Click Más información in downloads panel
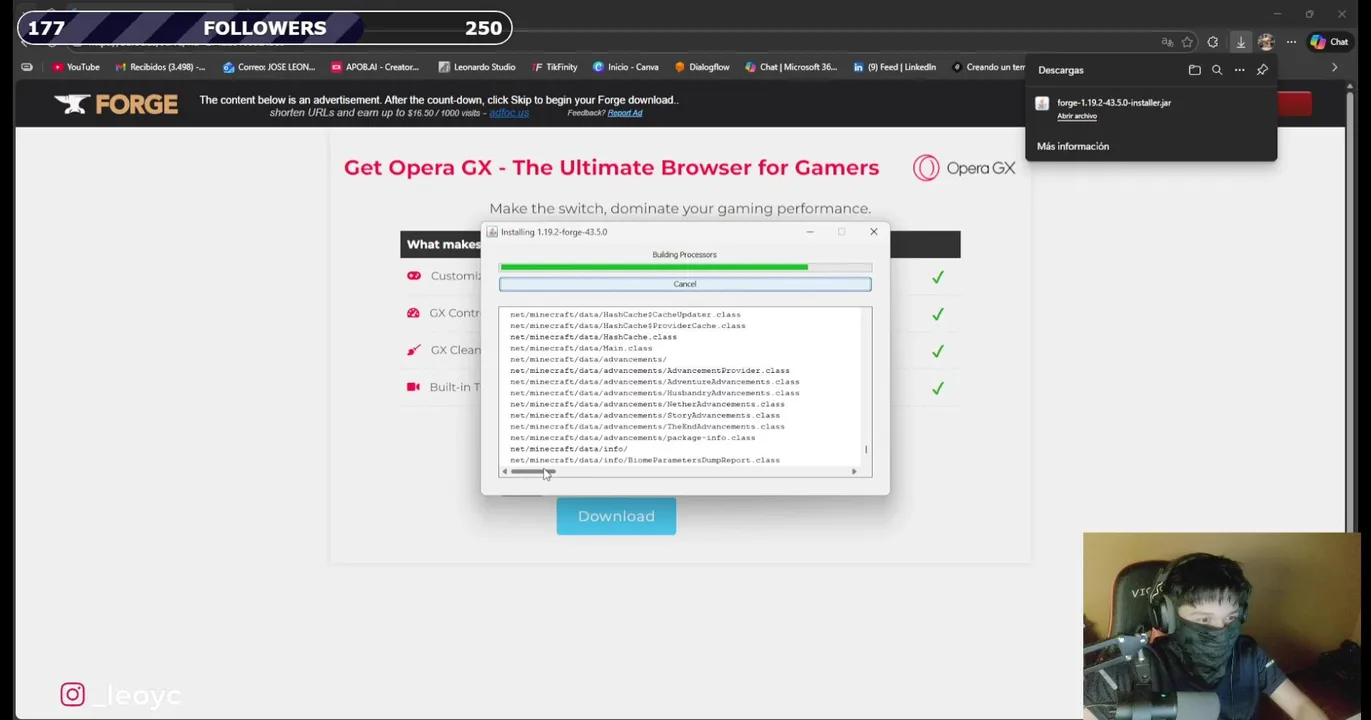Screen dimensions: 1371x720 1072,146
